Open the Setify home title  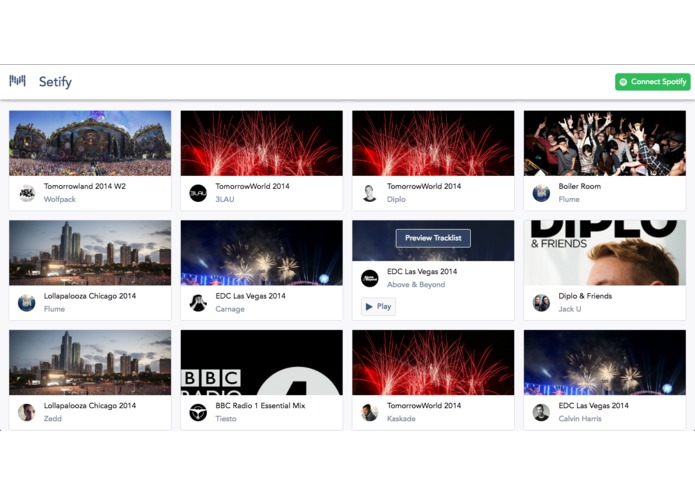55,82
